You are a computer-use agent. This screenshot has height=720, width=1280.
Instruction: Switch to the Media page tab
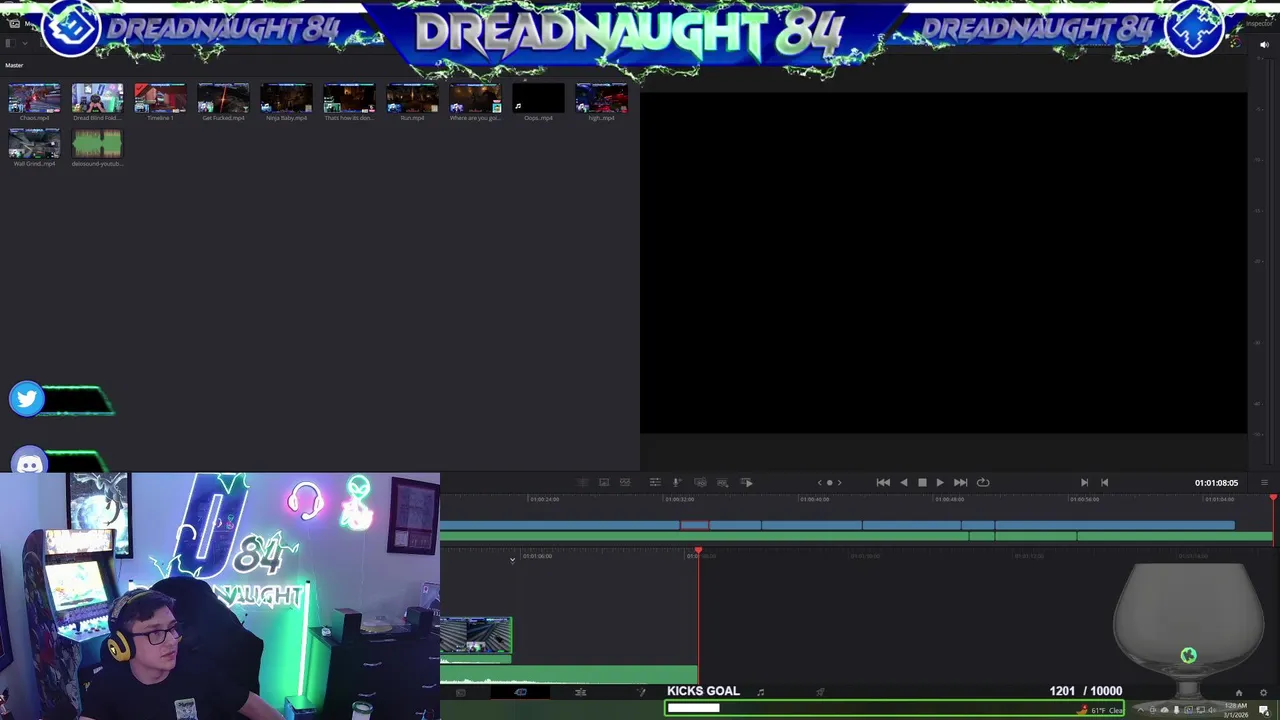click(x=460, y=692)
